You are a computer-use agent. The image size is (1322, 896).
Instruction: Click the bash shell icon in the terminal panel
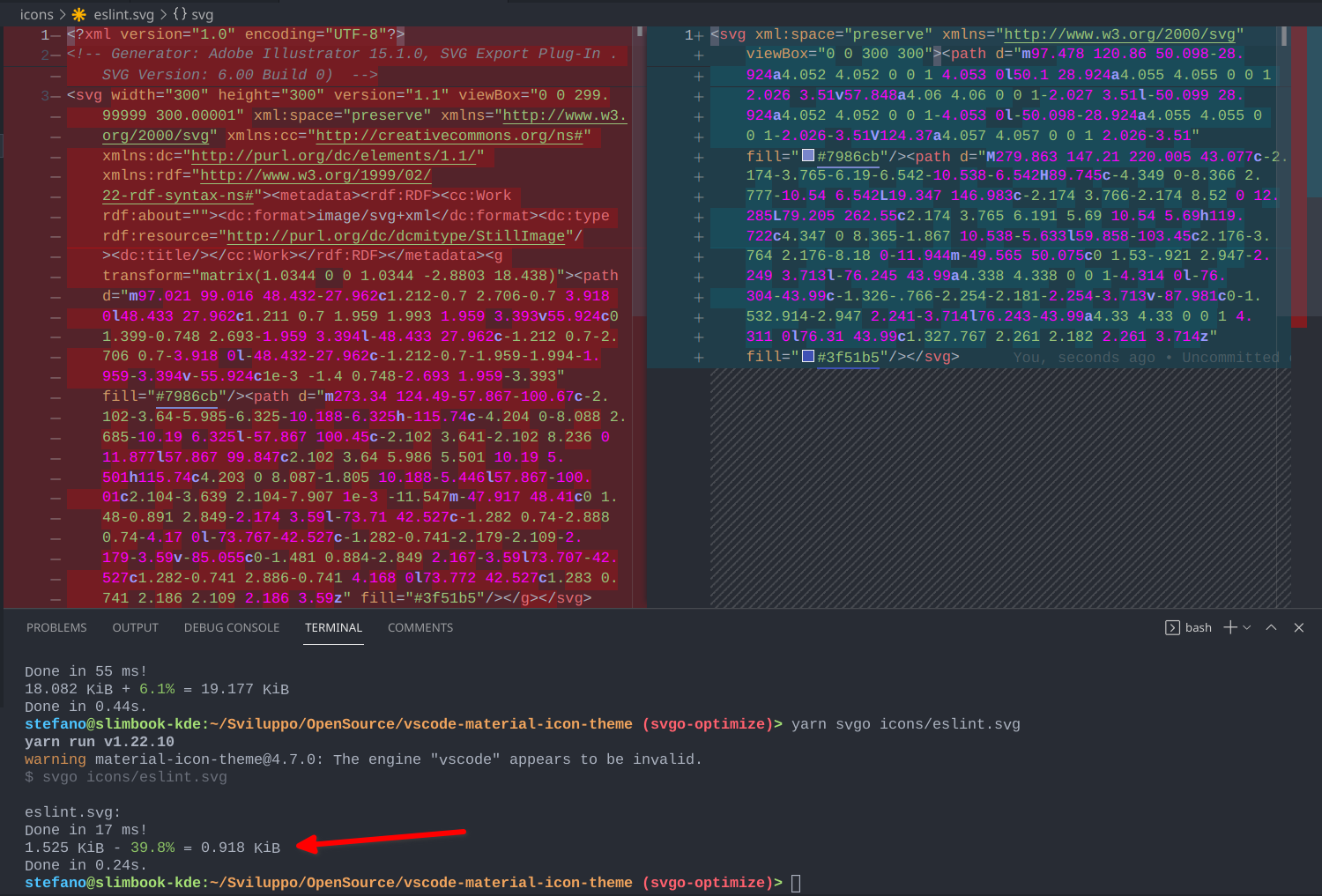pos(1173,627)
